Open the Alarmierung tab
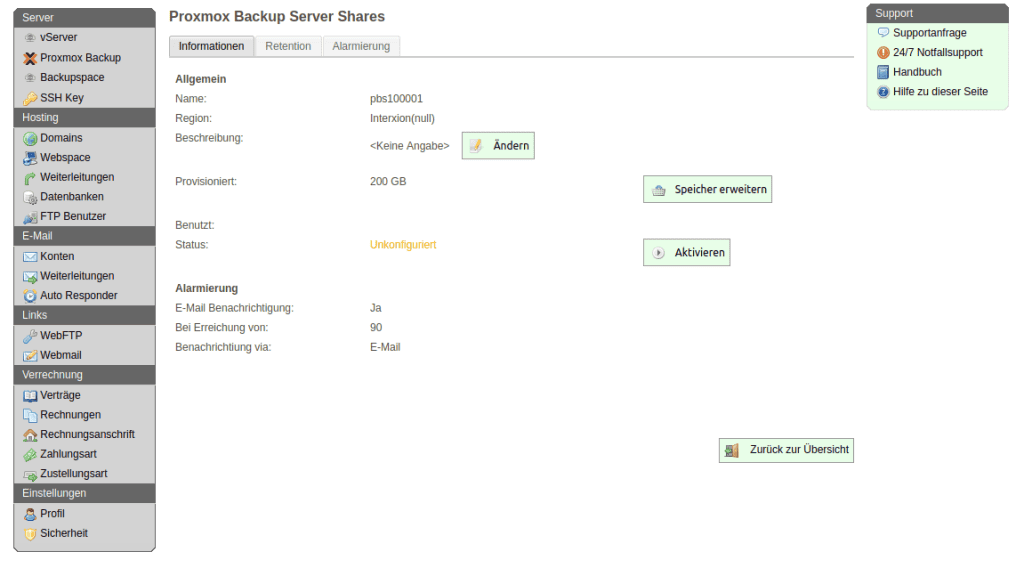1024x568 pixels. click(361, 46)
